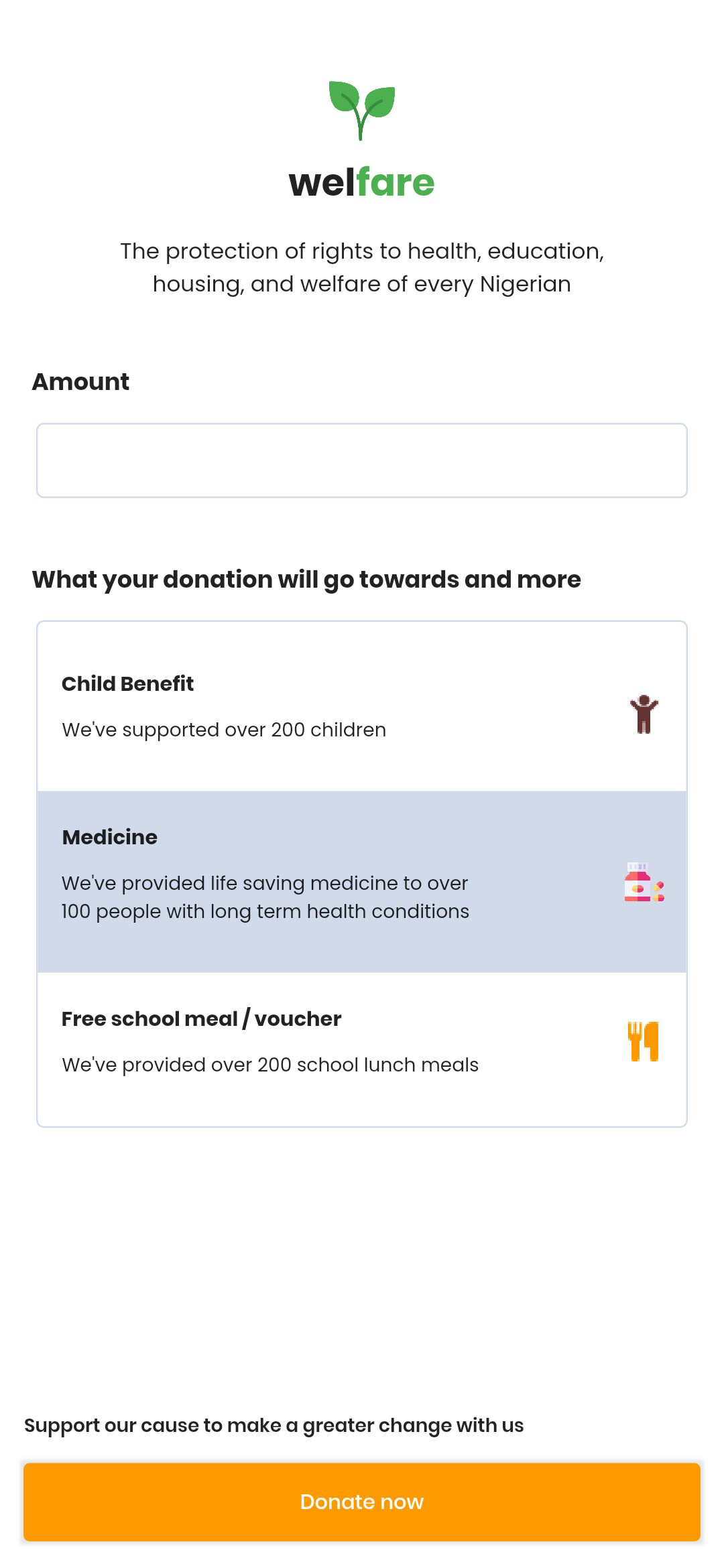Click the life saving medicine description

265,897
